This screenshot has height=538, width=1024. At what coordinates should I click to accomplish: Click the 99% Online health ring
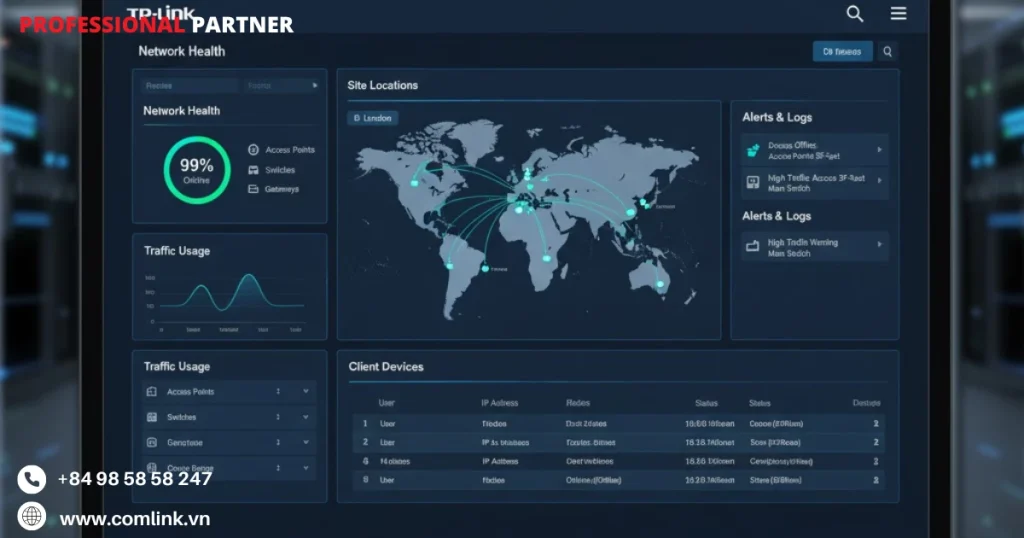(197, 170)
